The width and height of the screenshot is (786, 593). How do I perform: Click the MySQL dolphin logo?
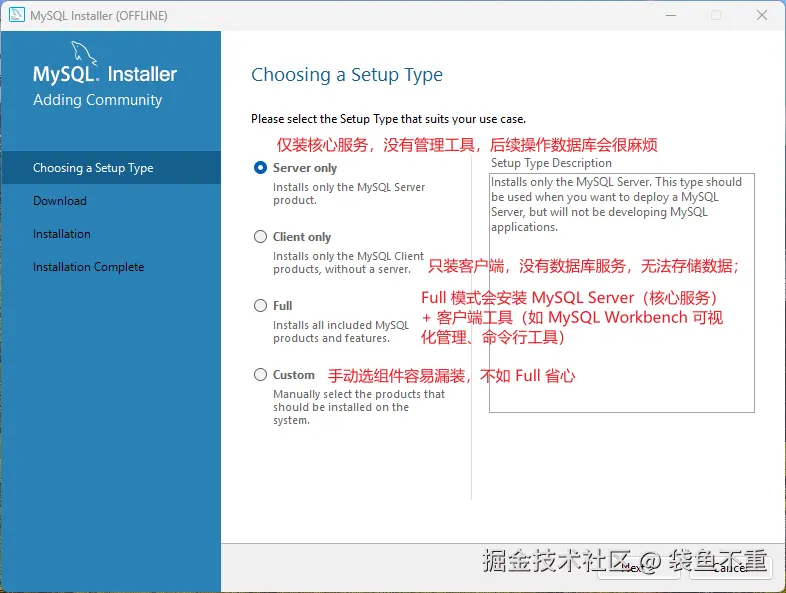(x=84, y=53)
